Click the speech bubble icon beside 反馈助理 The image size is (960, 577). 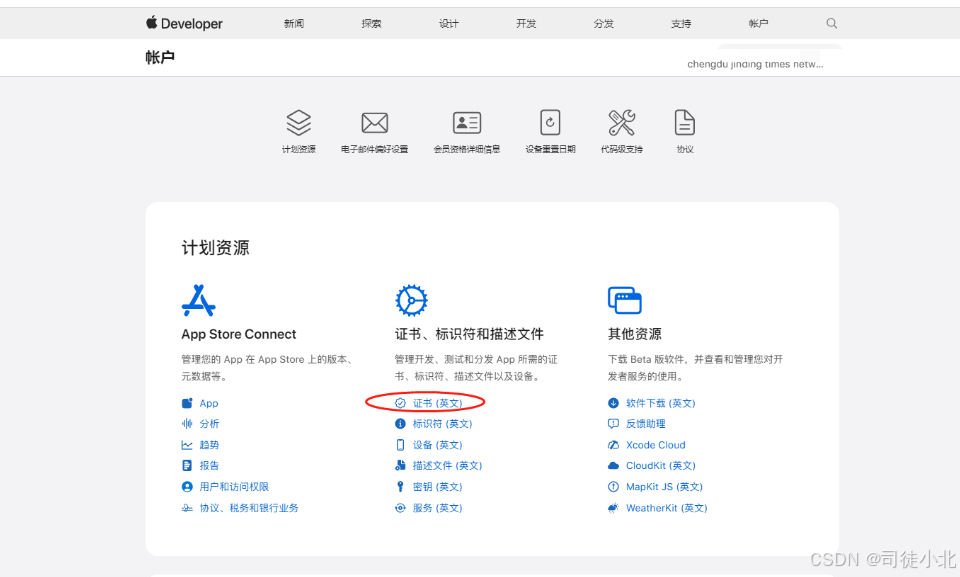tap(613, 423)
